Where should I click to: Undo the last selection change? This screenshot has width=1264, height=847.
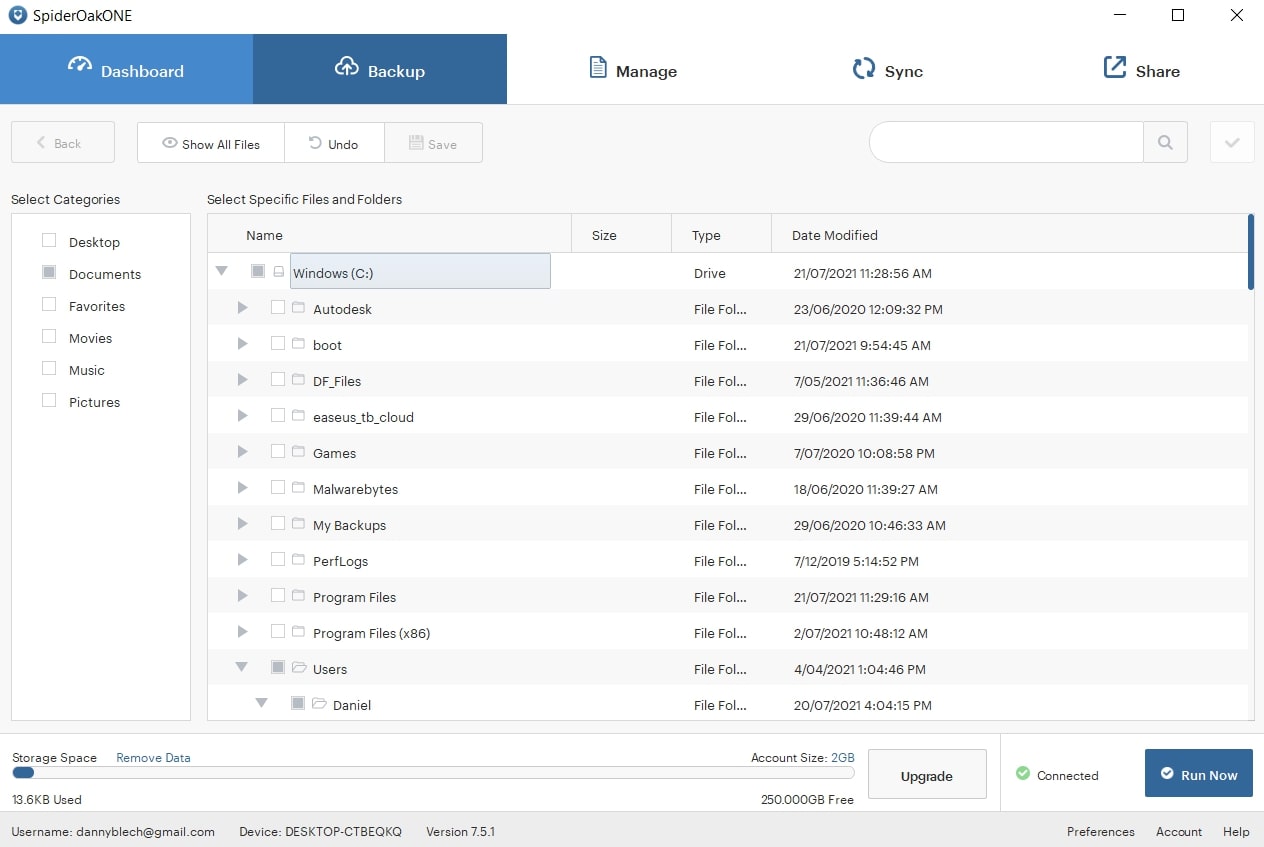click(334, 143)
